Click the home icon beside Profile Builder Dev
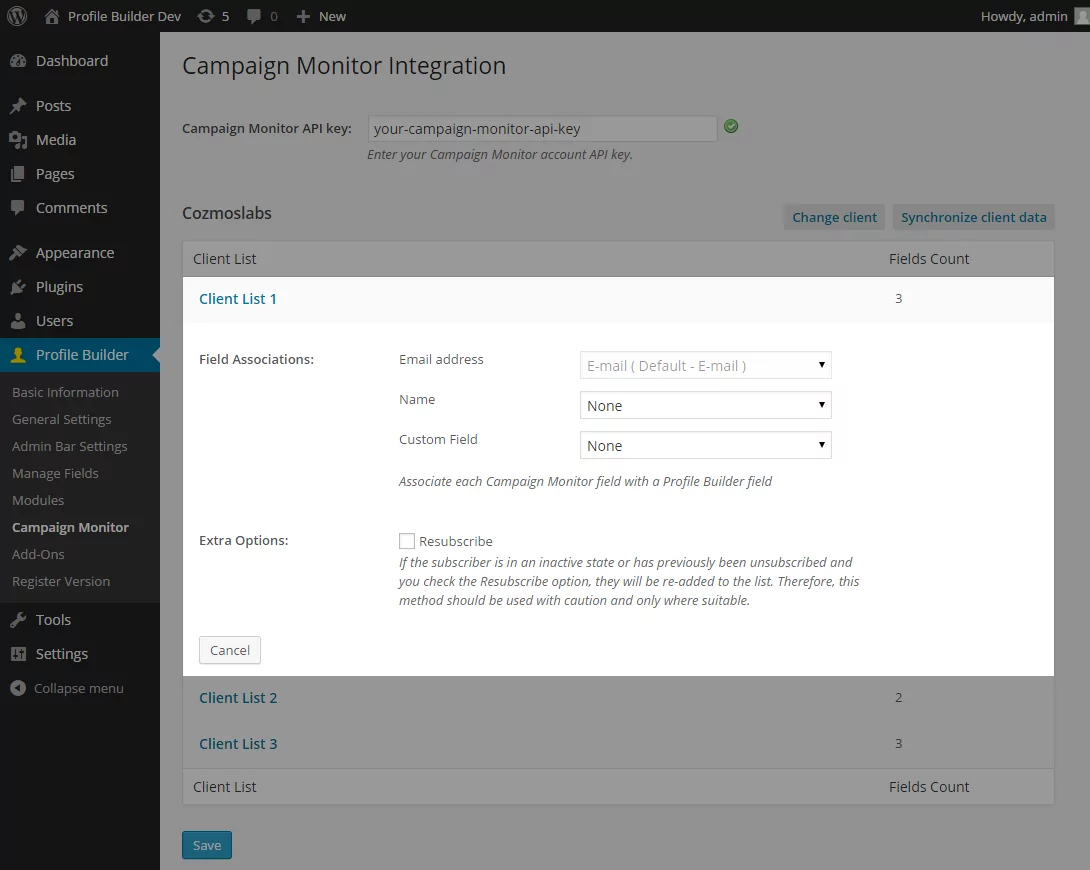This screenshot has width=1090, height=870. [51, 16]
